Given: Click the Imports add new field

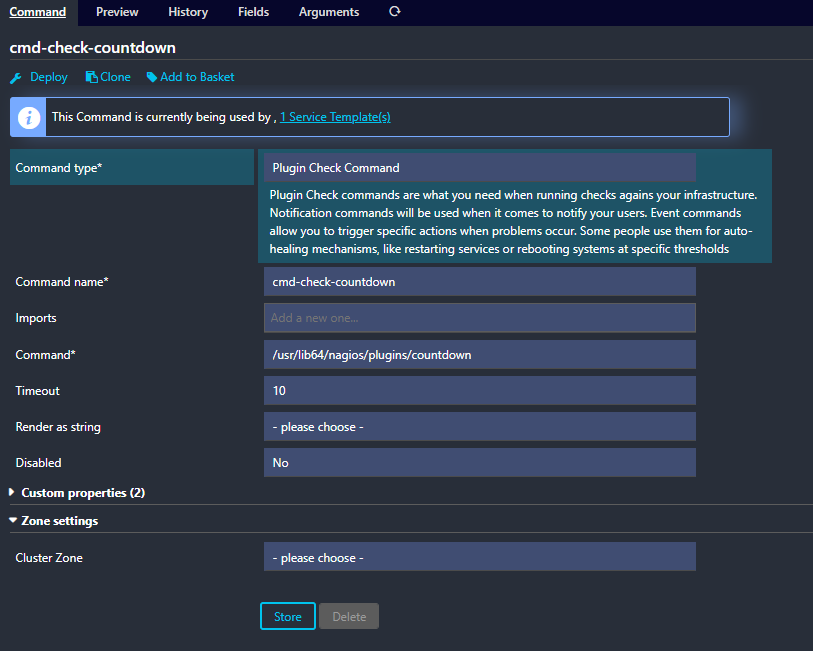Looking at the screenshot, I should pyautogui.click(x=479, y=318).
